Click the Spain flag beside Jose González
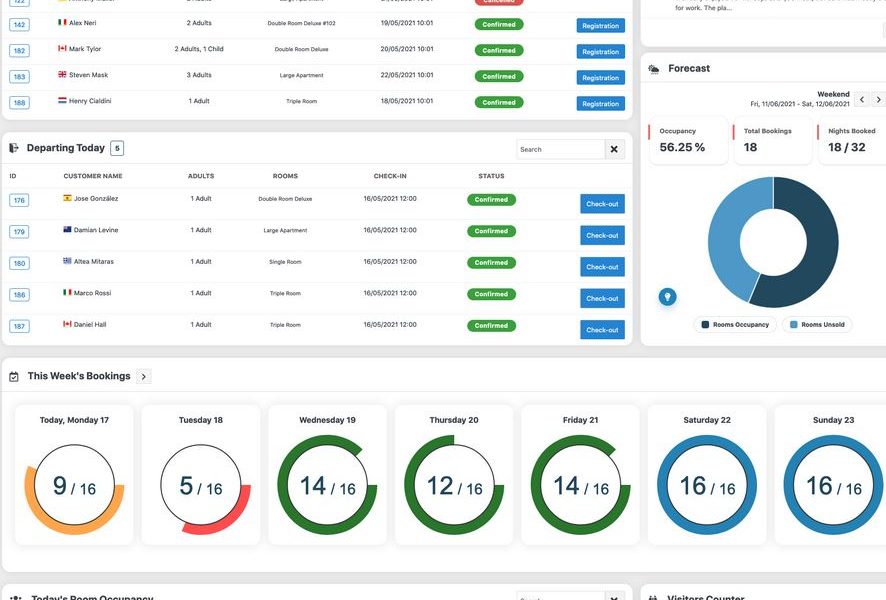Screen dimensions: 886x600 coord(67,198)
